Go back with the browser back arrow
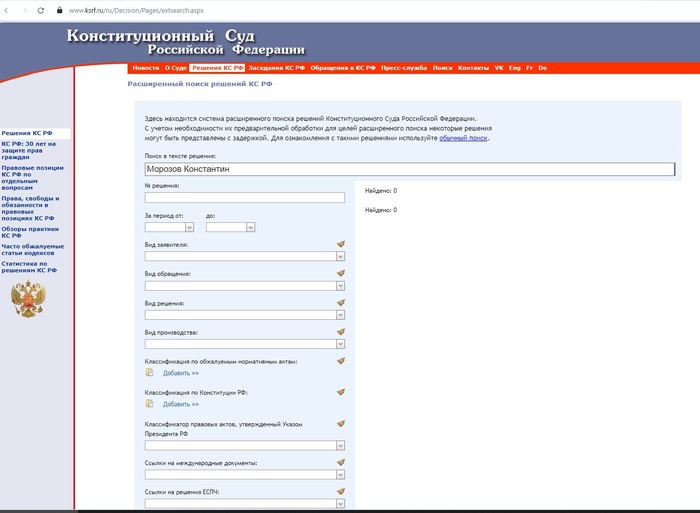 (x=6, y=10)
